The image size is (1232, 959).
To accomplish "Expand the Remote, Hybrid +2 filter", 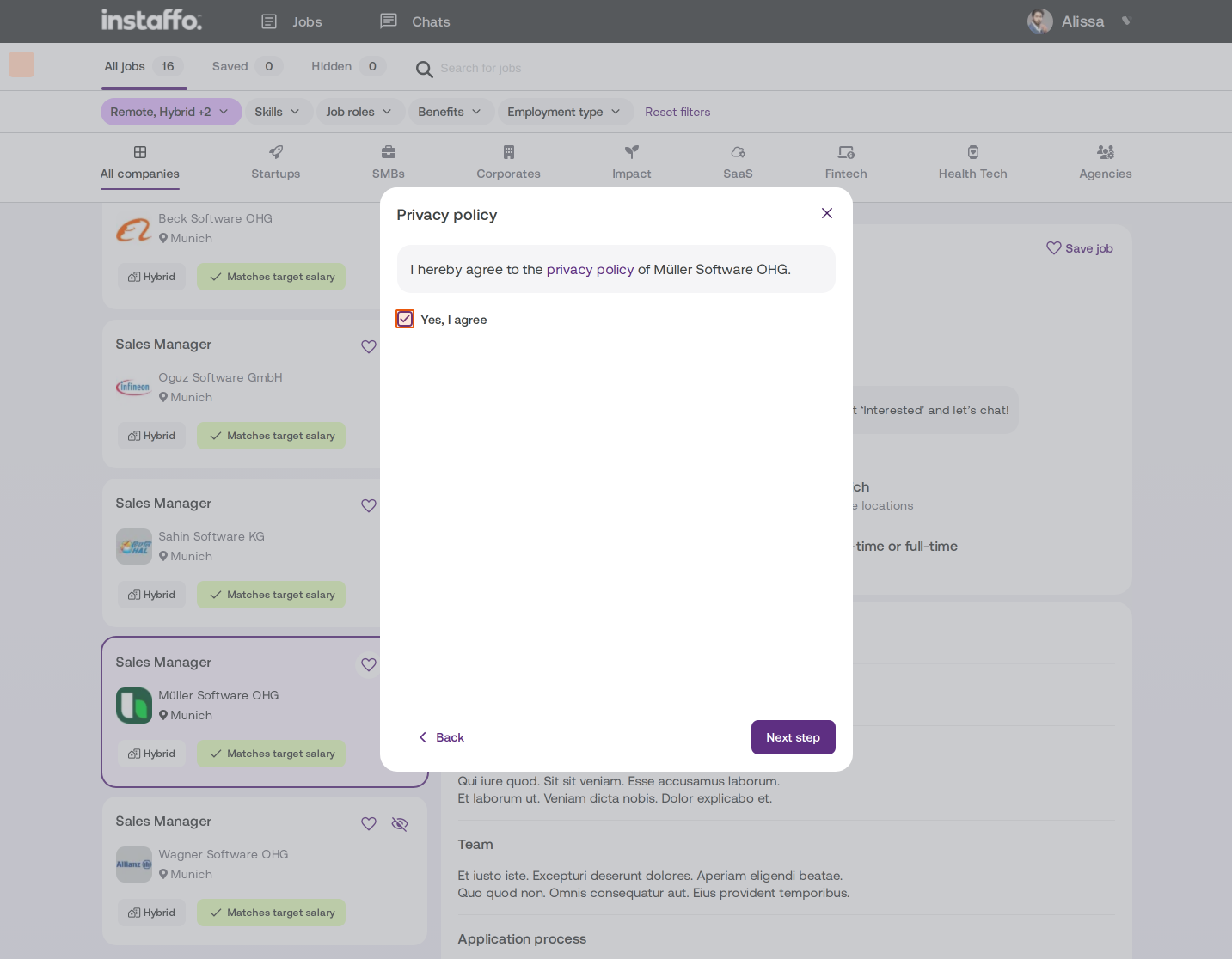I will (x=171, y=112).
